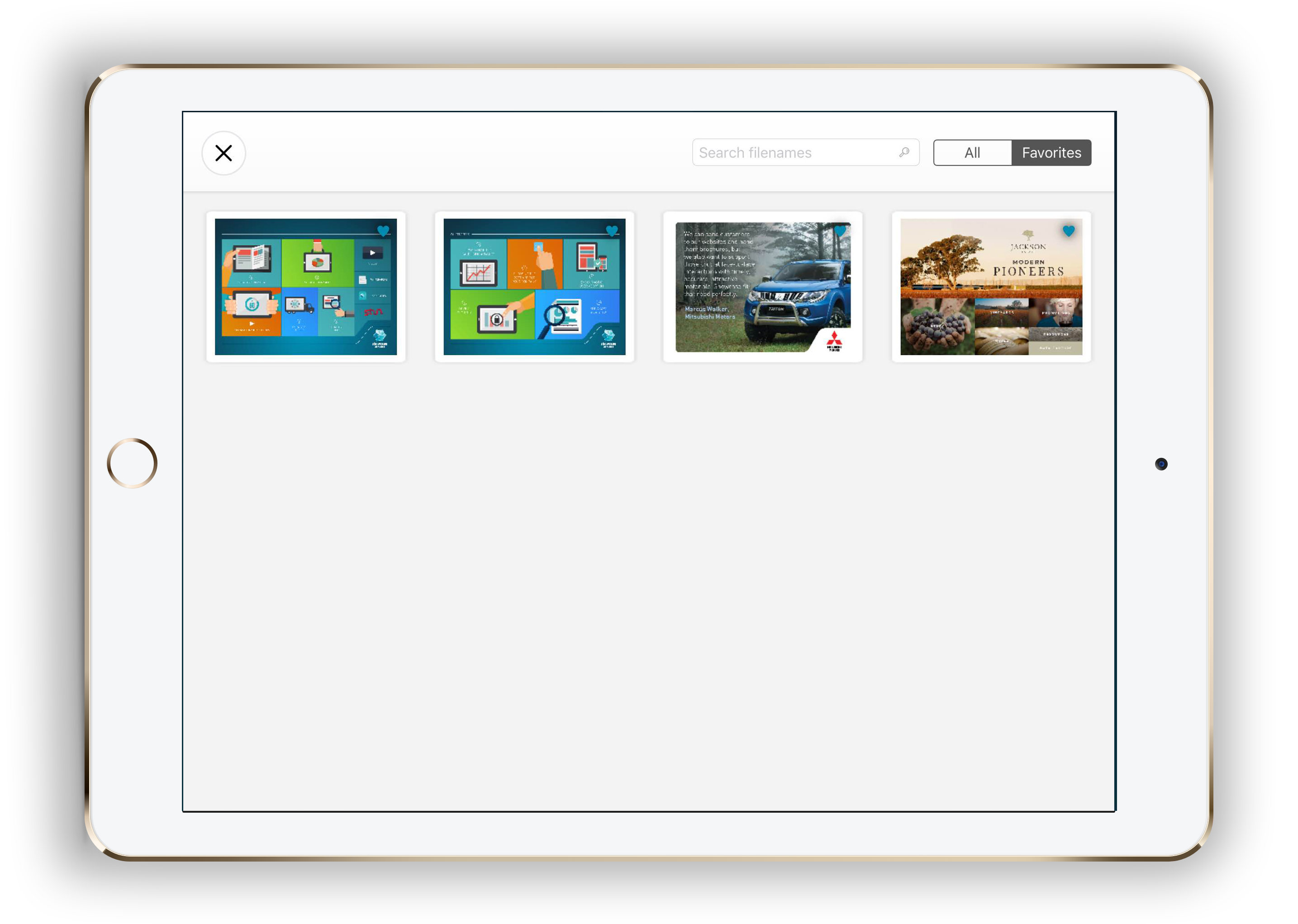Image resolution: width=1298 pixels, height=924 pixels.
Task: Click the video play tile icon
Action: 372,252
